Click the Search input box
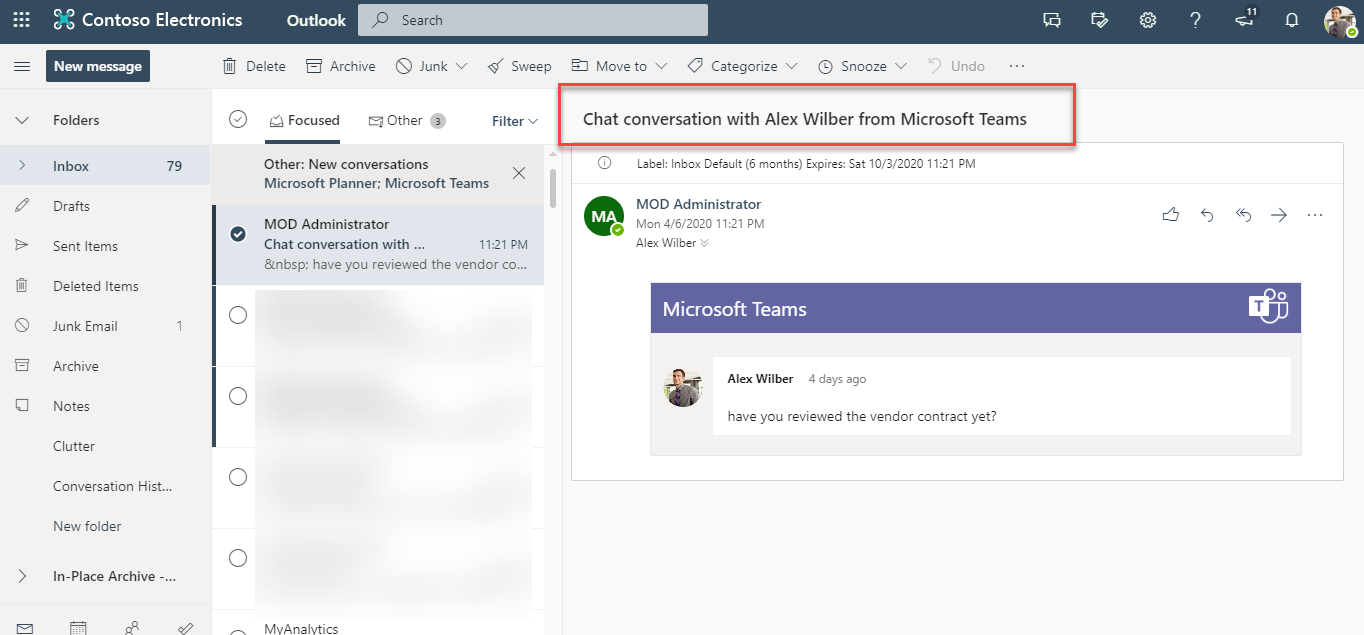 pyautogui.click(x=540, y=20)
